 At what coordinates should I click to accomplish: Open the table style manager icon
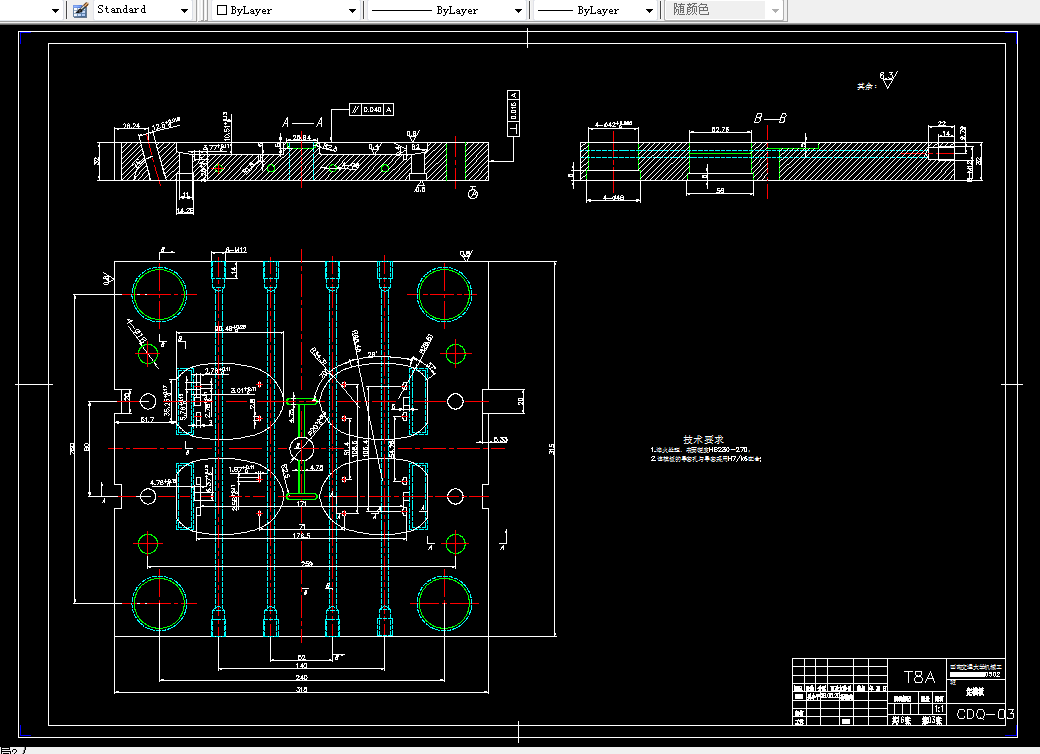coord(80,10)
